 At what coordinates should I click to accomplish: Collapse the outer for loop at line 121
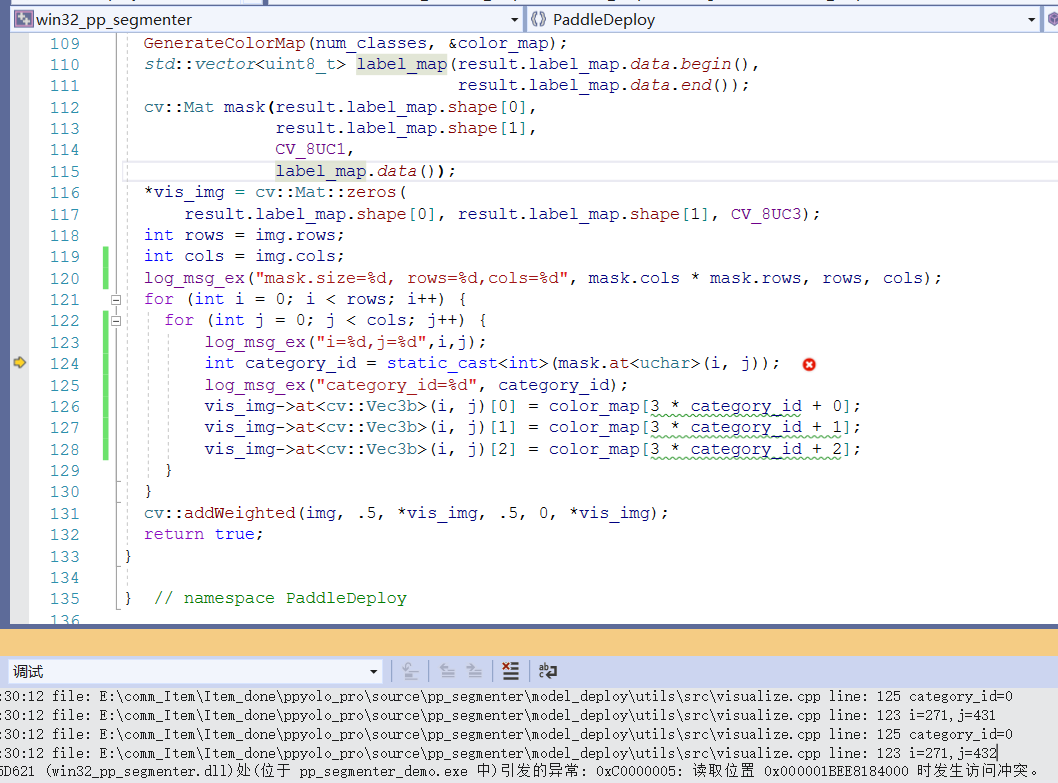coord(116,300)
